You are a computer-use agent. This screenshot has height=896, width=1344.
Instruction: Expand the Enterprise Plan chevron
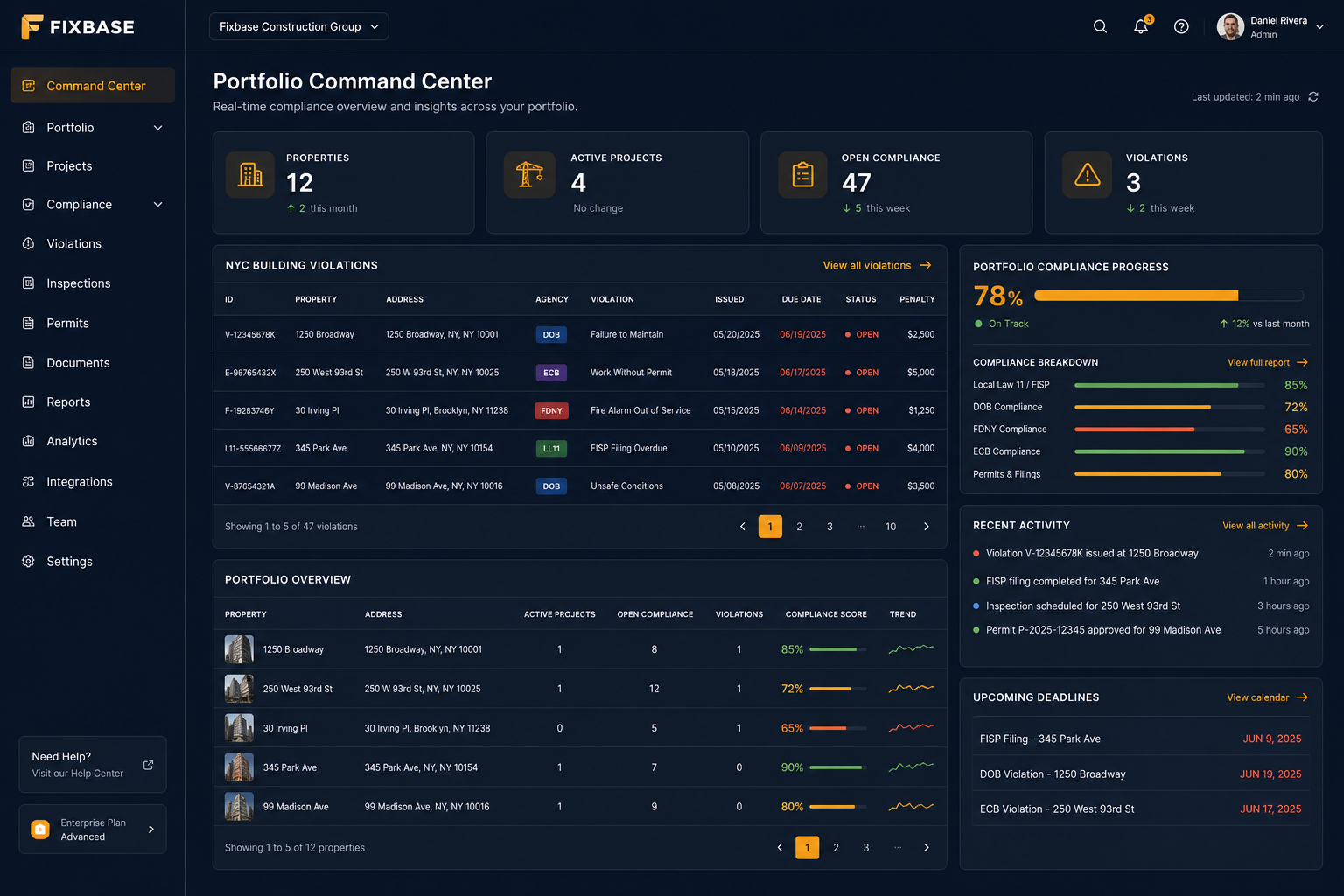point(151,829)
